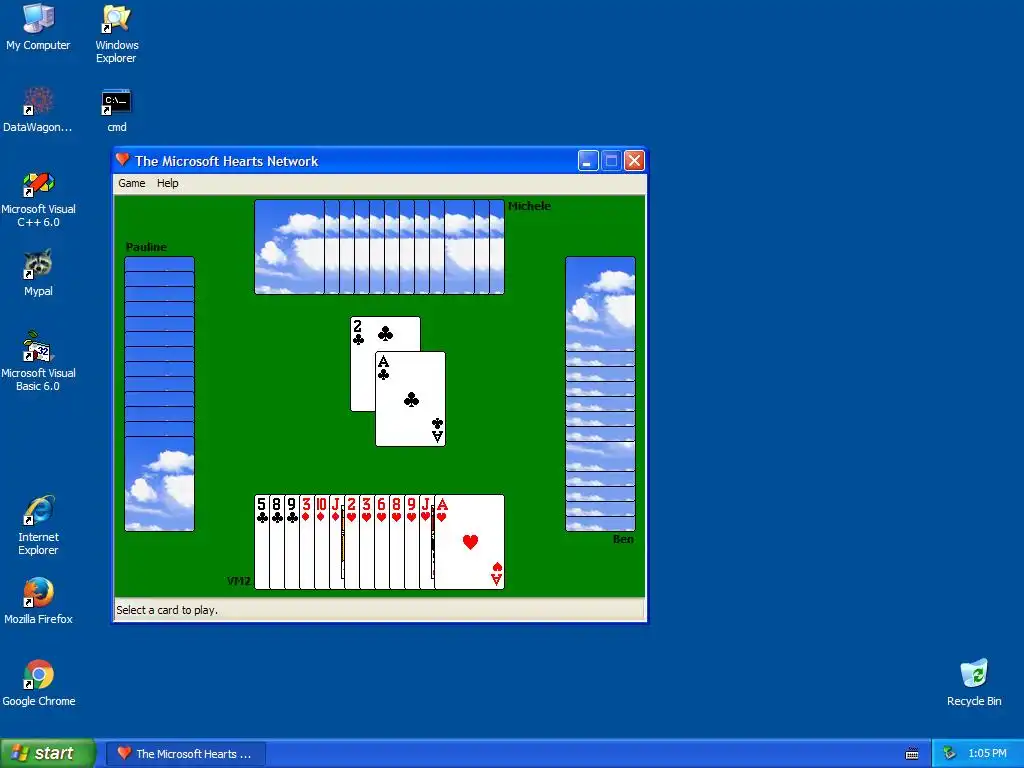The height and width of the screenshot is (768, 1024).
Task: Close the Hearts Network window
Action: 634,161
